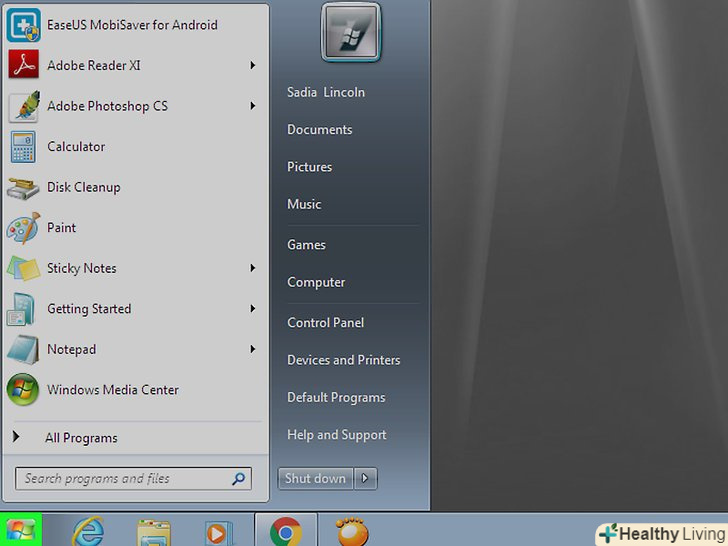728x546 pixels.
Task: Click the Search programs and files box
Action: (x=133, y=479)
